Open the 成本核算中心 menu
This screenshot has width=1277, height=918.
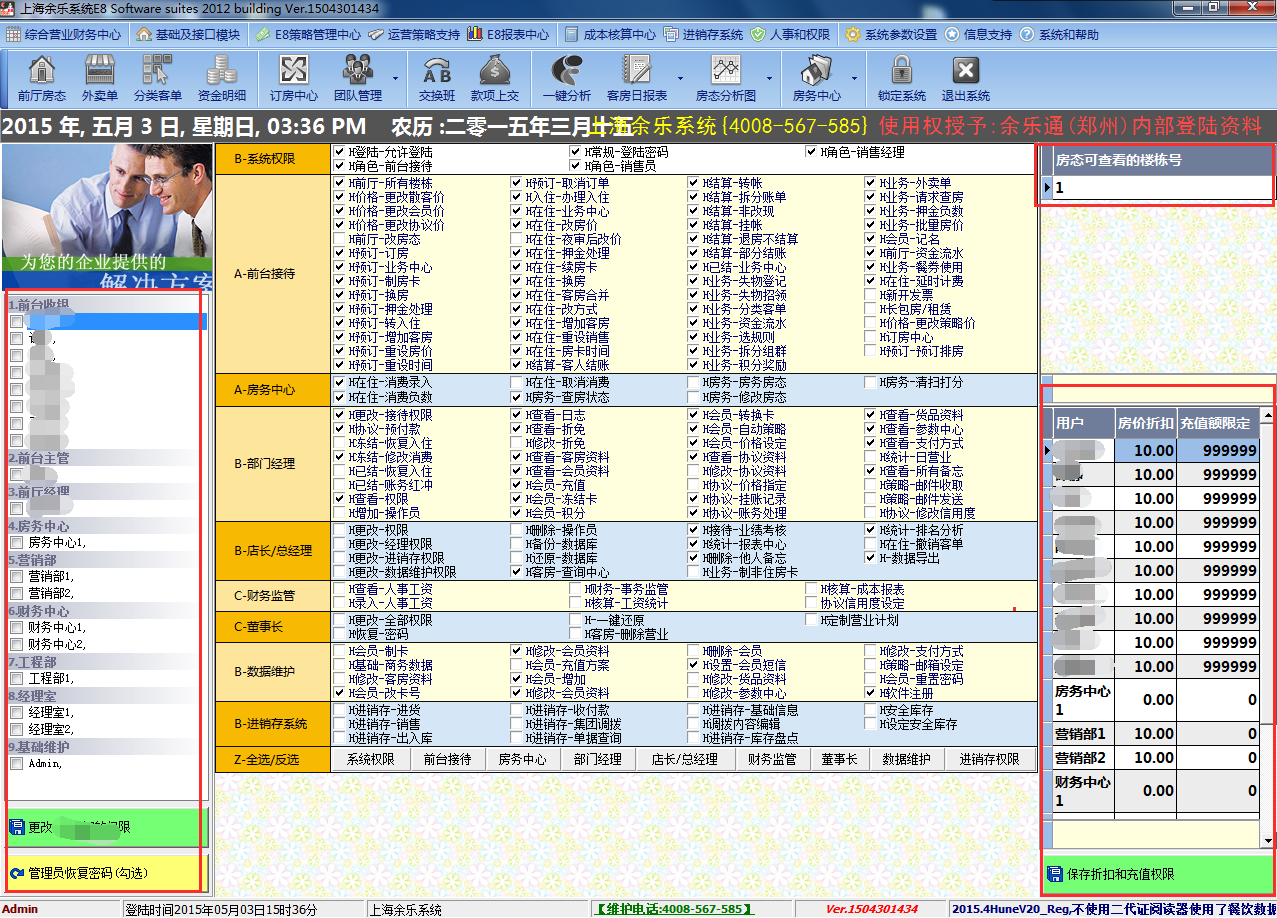[609, 34]
